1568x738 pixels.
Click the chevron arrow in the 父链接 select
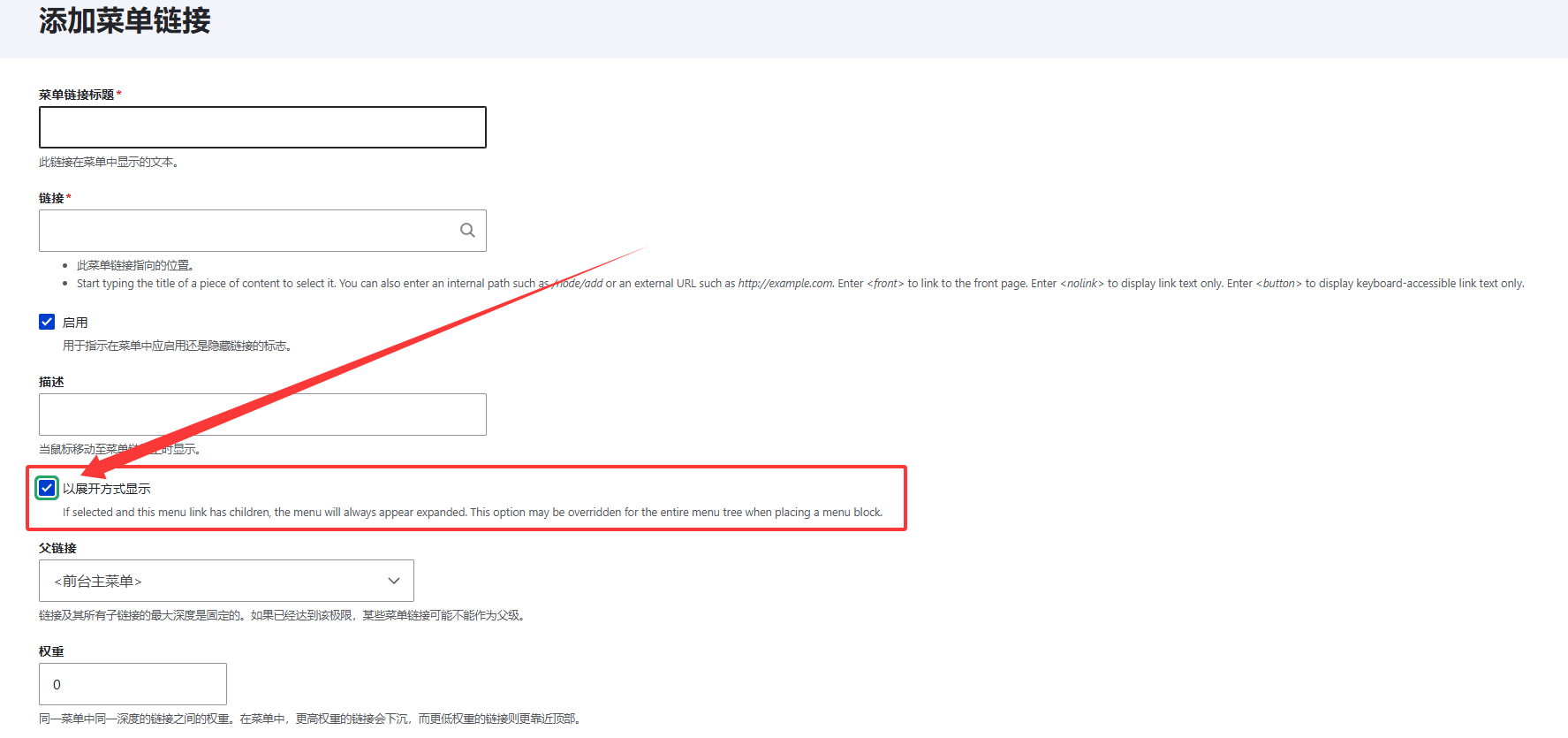[394, 581]
